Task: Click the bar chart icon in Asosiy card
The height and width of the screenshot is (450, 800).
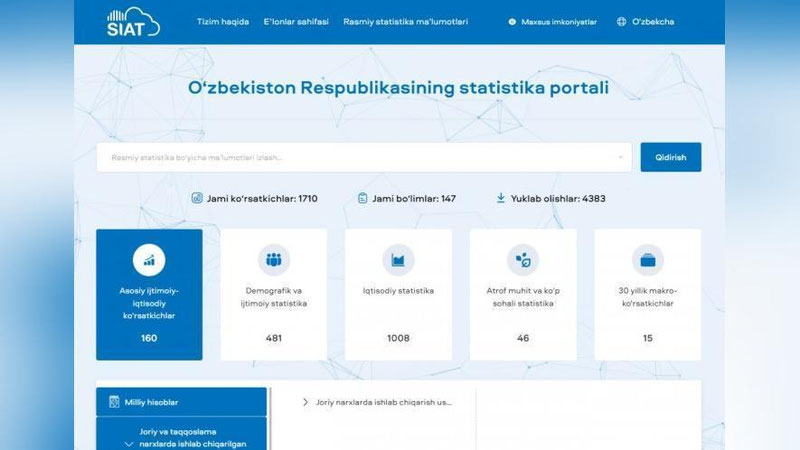Action: point(149,260)
